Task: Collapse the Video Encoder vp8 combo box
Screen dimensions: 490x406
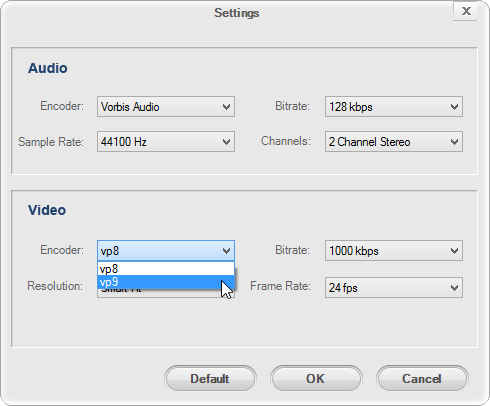Action: tap(166, 251)
